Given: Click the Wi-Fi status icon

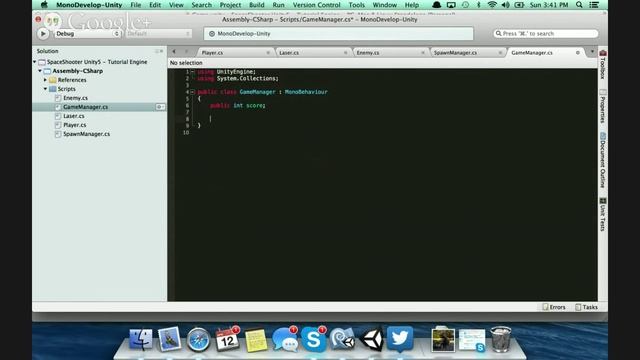Looking at the screenshot, I should coord(492,5).
